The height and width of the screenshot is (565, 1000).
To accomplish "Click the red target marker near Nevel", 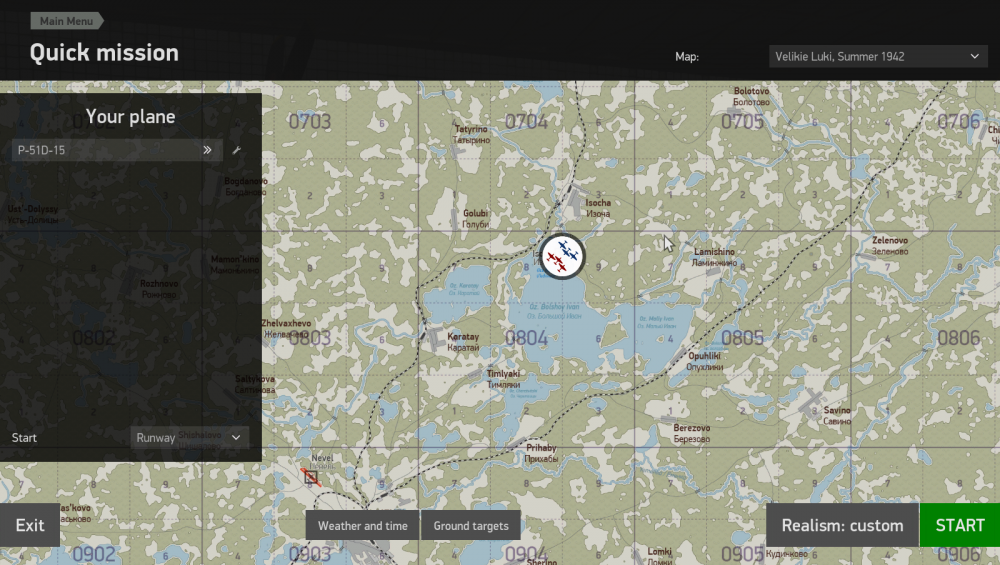I will coord(311,476).
